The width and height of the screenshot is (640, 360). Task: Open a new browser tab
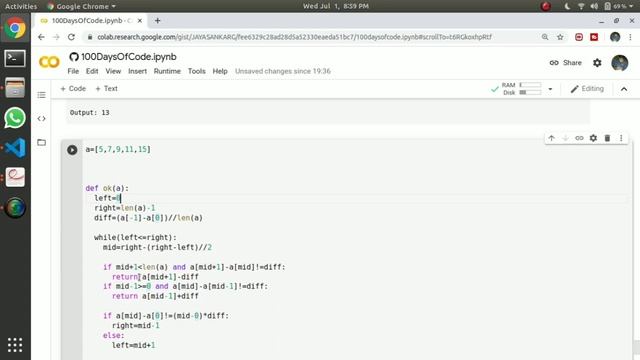(158, 20)
